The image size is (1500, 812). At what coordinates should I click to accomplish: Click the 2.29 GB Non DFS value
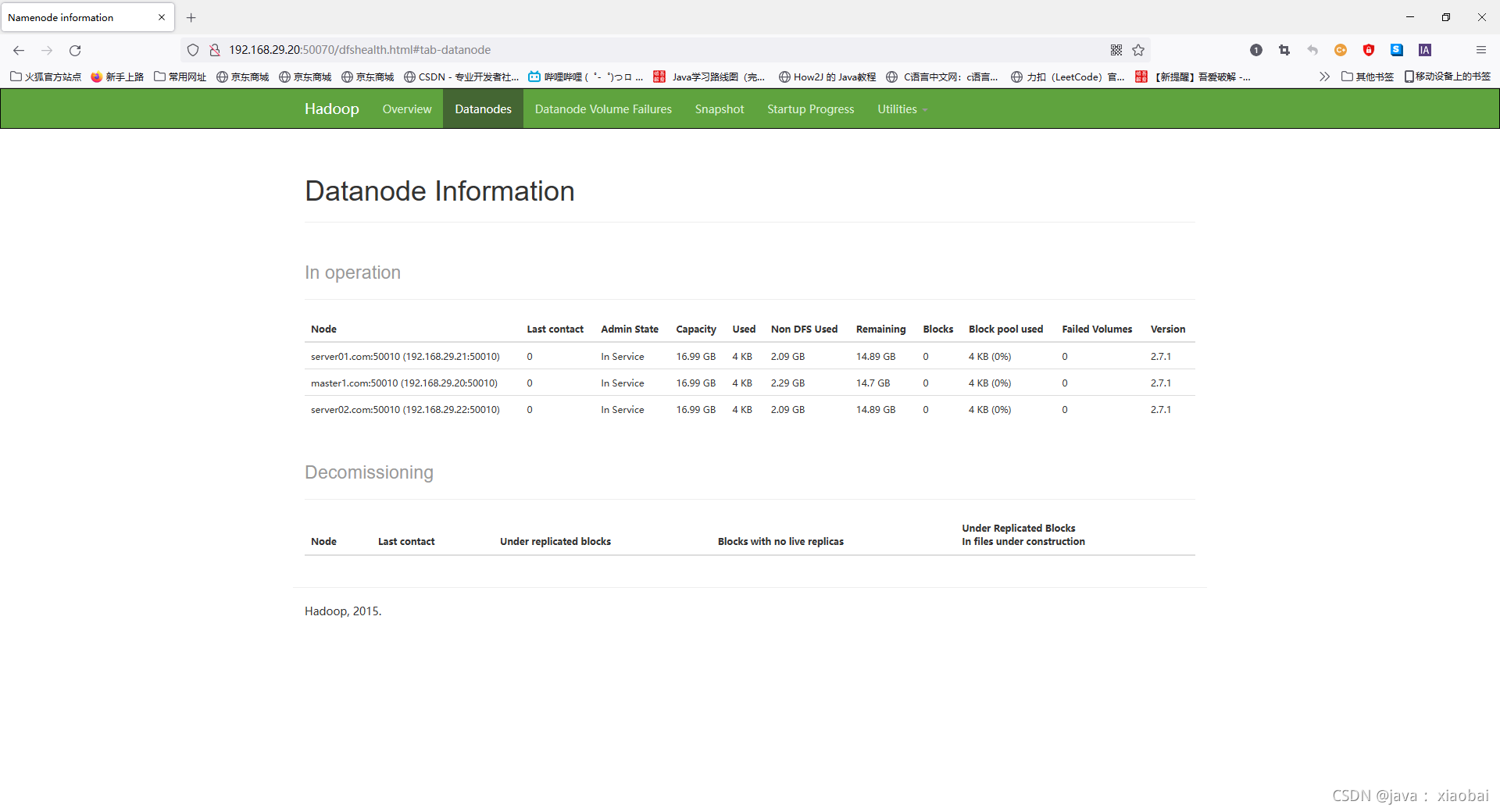point(787,383)
